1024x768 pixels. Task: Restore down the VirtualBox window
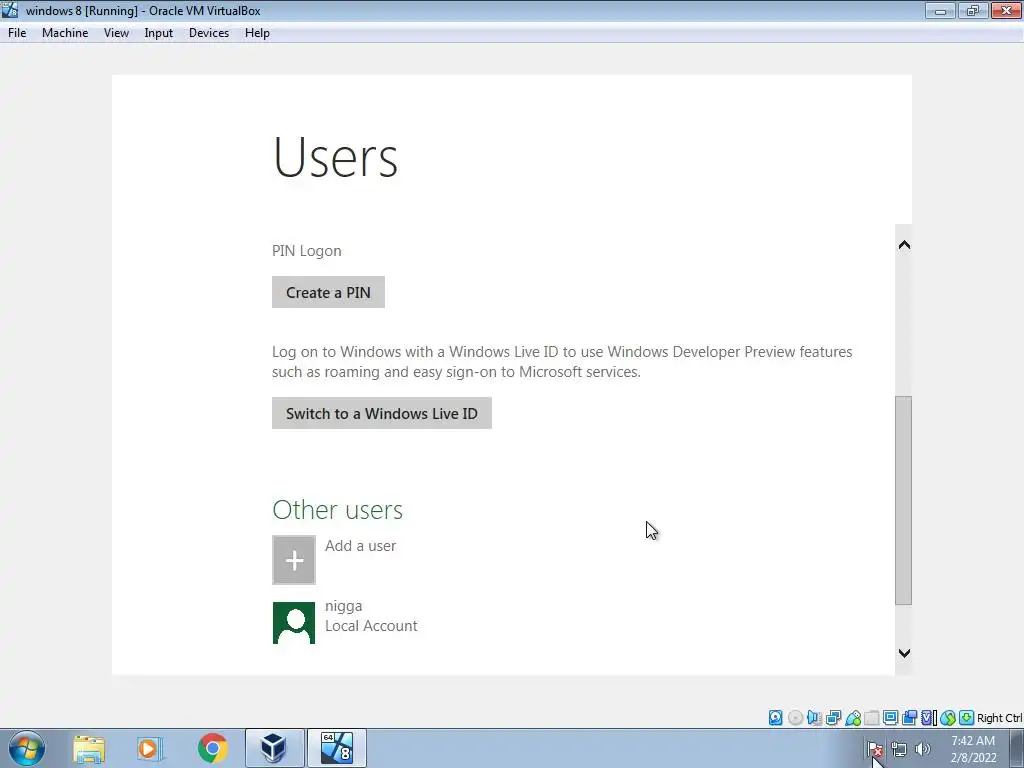click(x=973, y=10)
